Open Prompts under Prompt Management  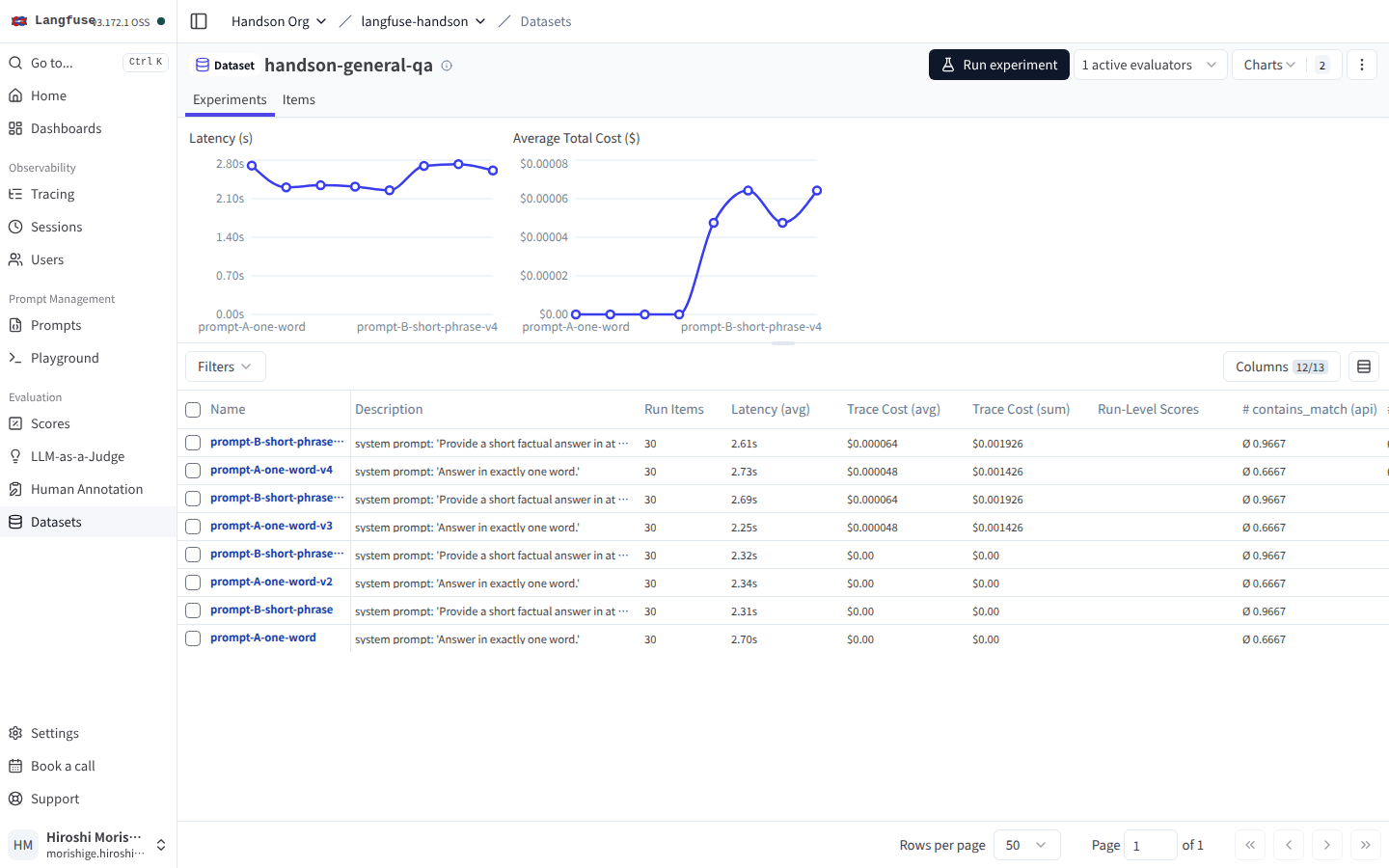(88, 325)
